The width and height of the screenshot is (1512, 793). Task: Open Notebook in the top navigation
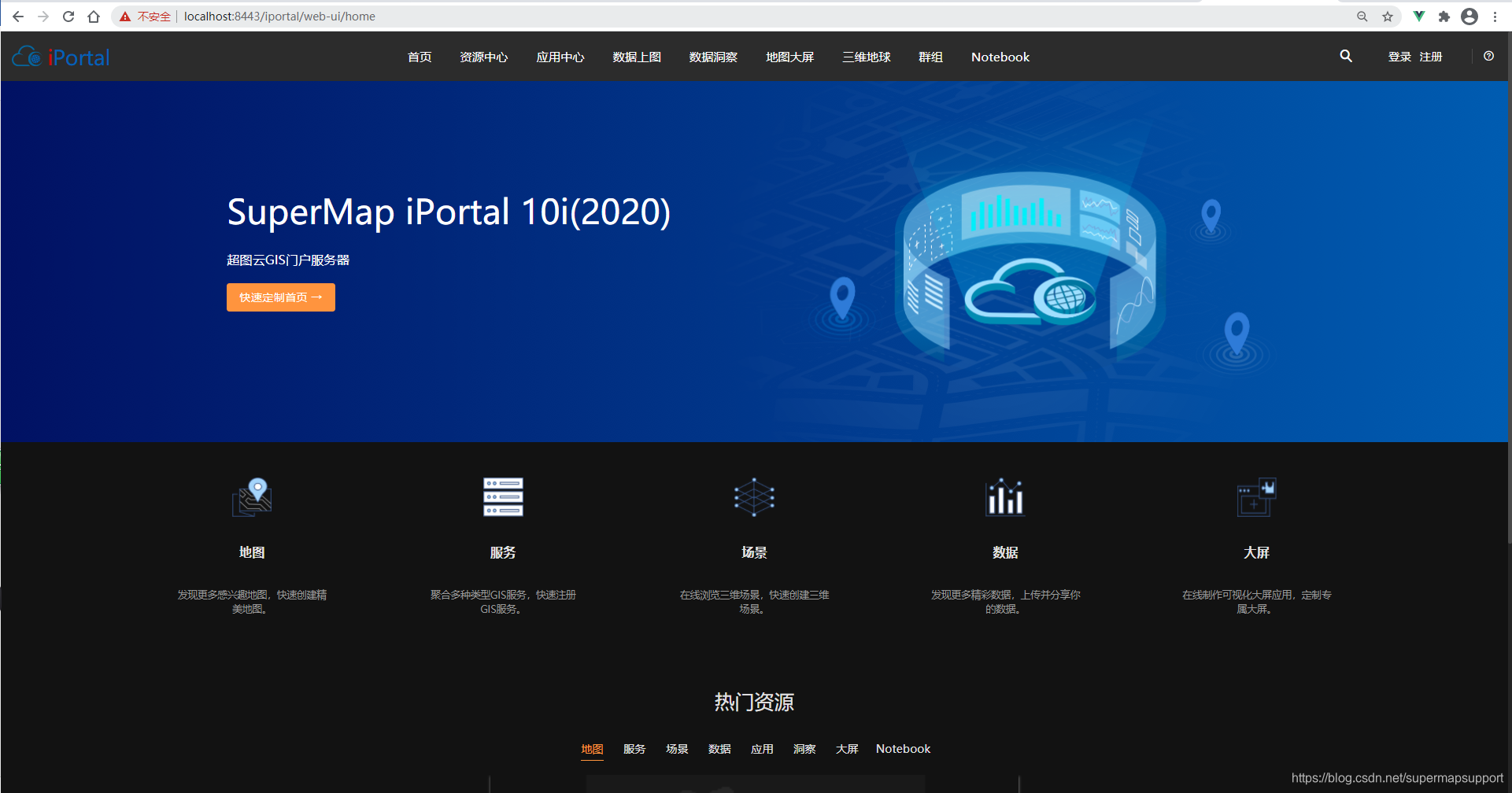[1000, 57]
